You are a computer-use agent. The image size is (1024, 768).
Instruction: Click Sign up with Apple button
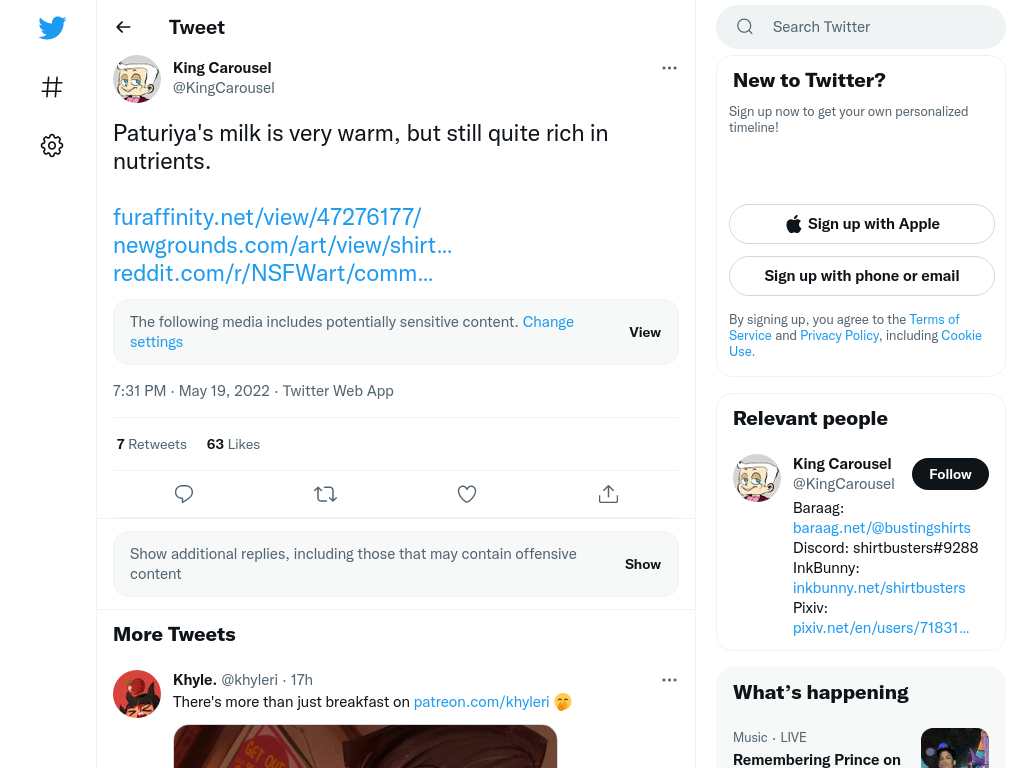click(861, 224)
